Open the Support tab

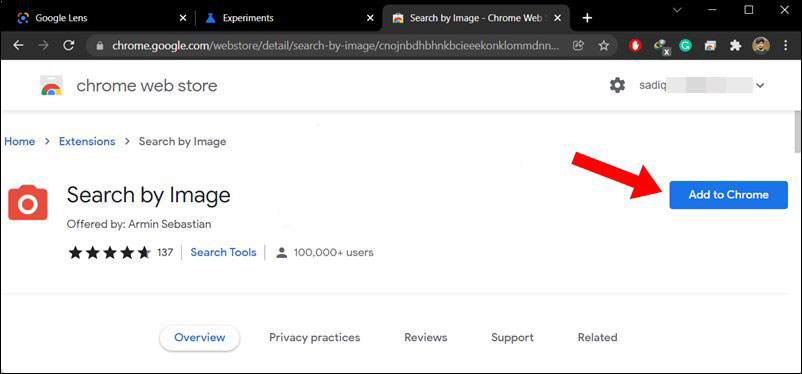(x=512, y=338)
